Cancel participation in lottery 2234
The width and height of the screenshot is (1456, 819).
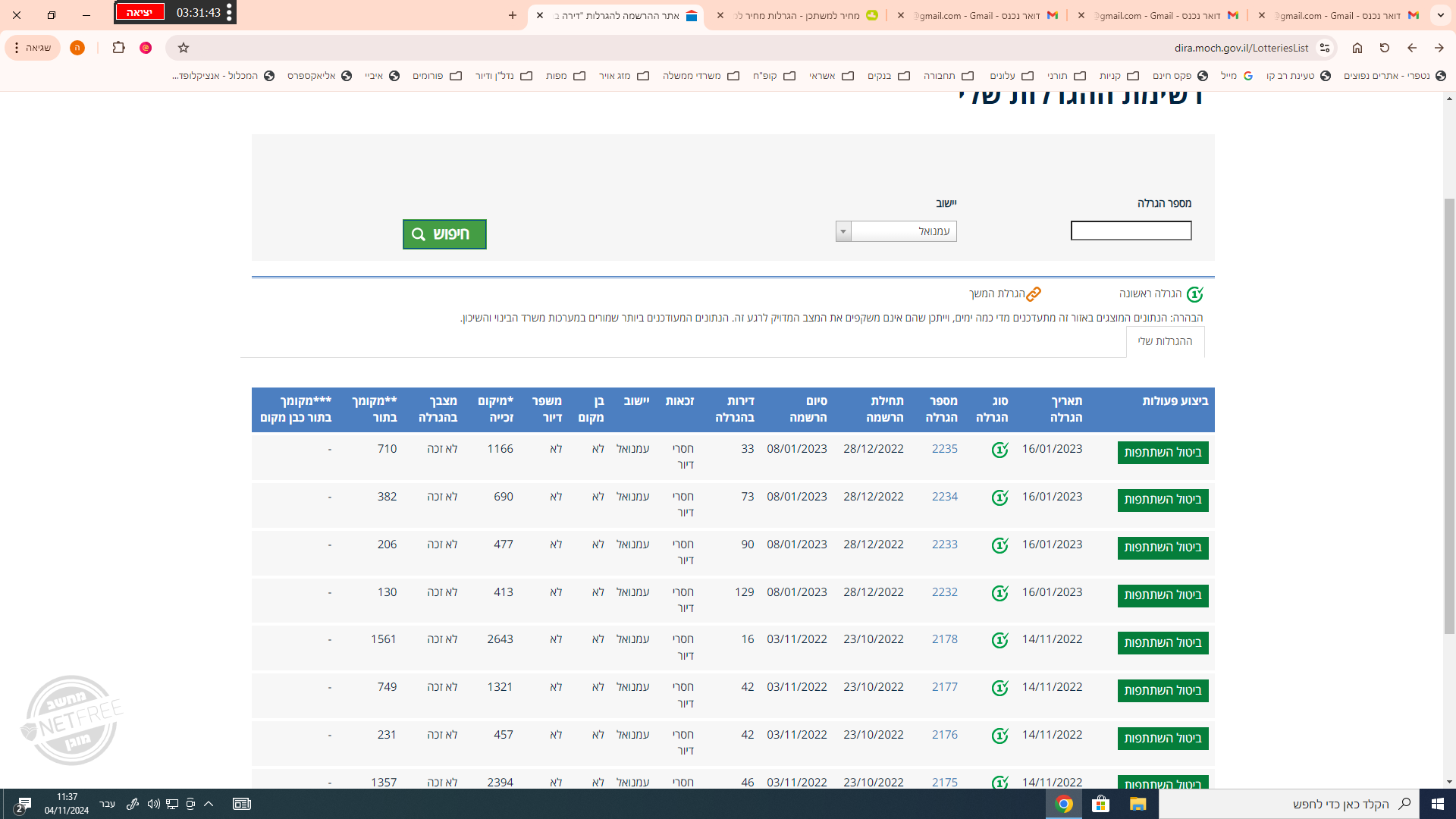(1163, 500)
